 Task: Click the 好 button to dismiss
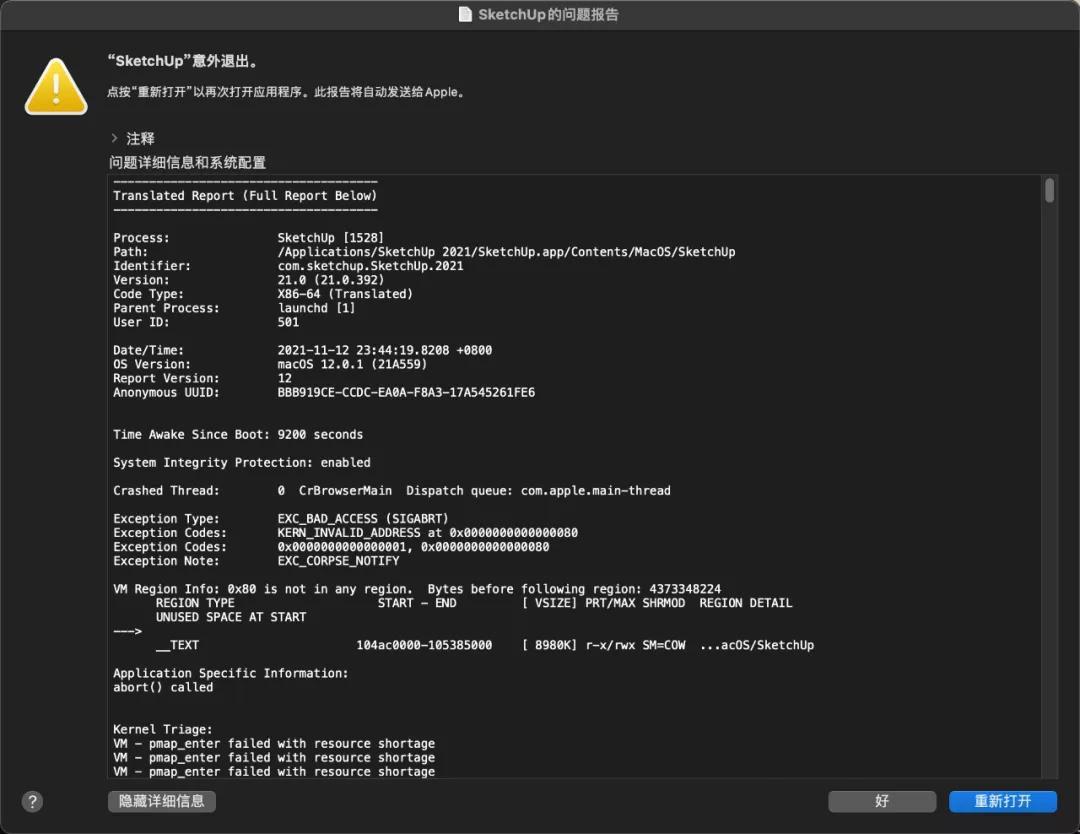coord(881,801)
